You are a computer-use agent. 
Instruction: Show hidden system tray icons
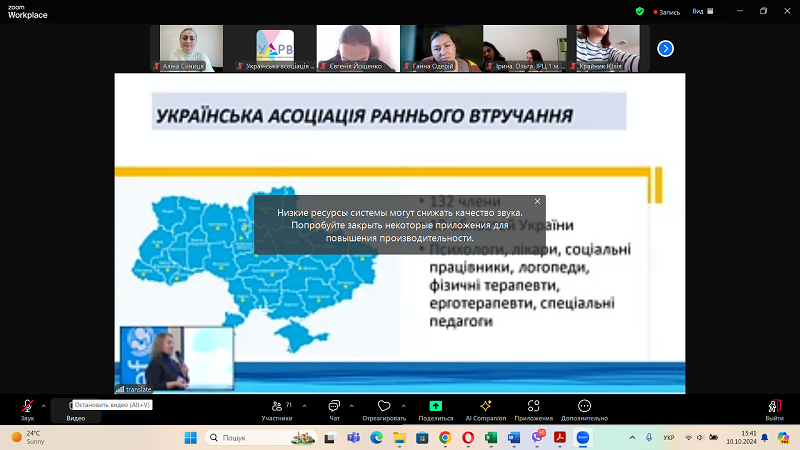[632, 438]
